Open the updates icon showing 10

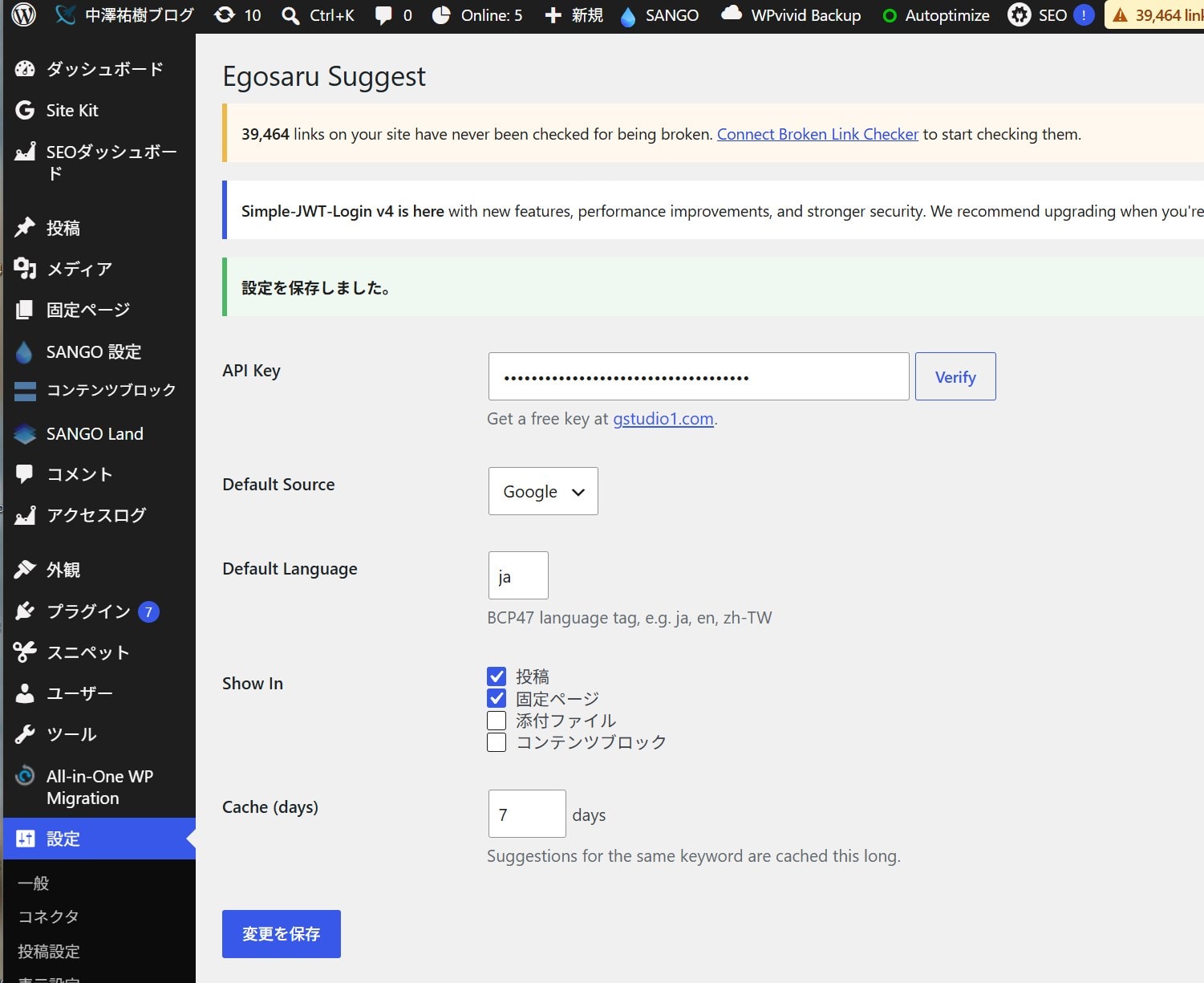pos(225,15)
